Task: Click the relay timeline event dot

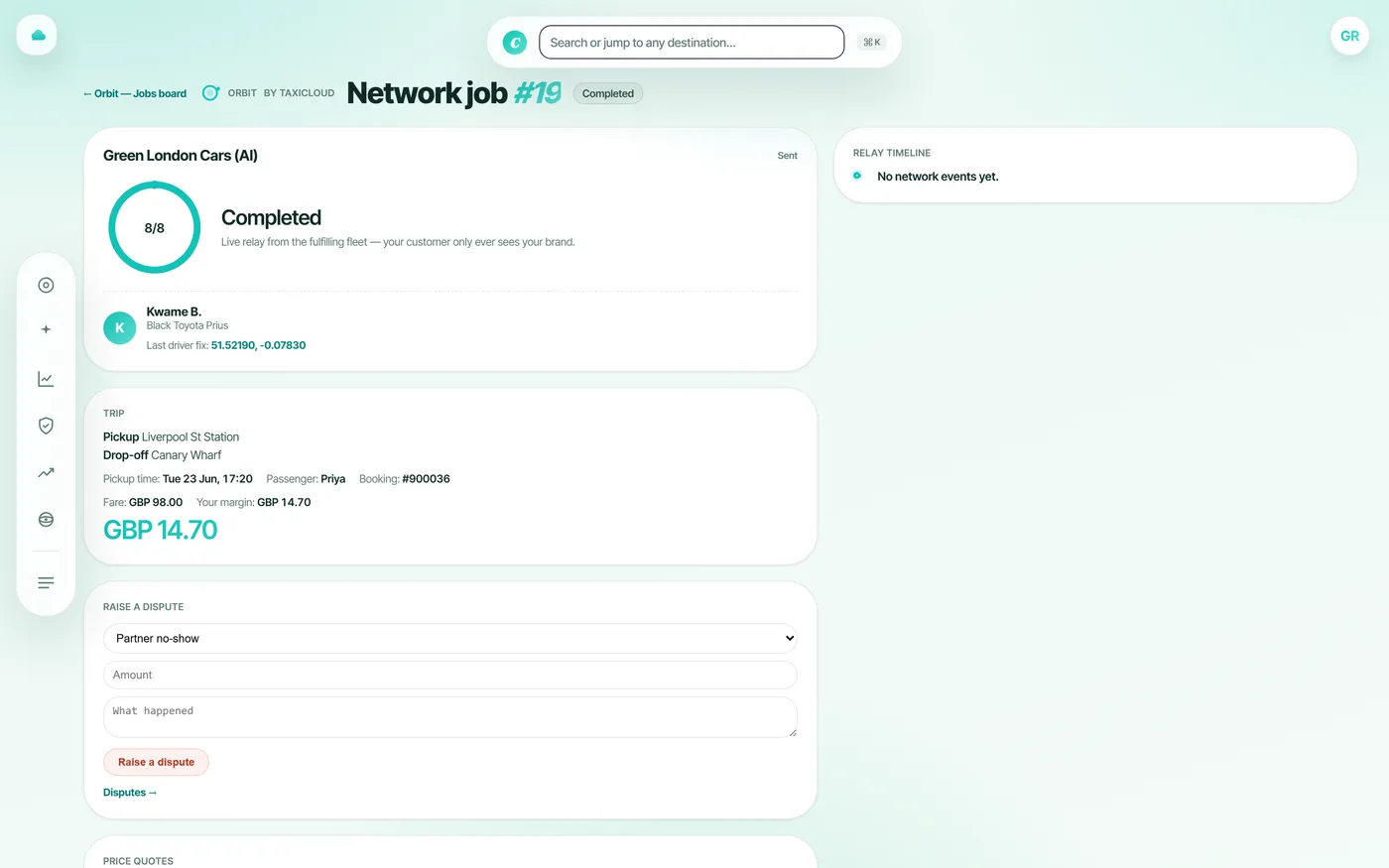Action: coord(857,176)
